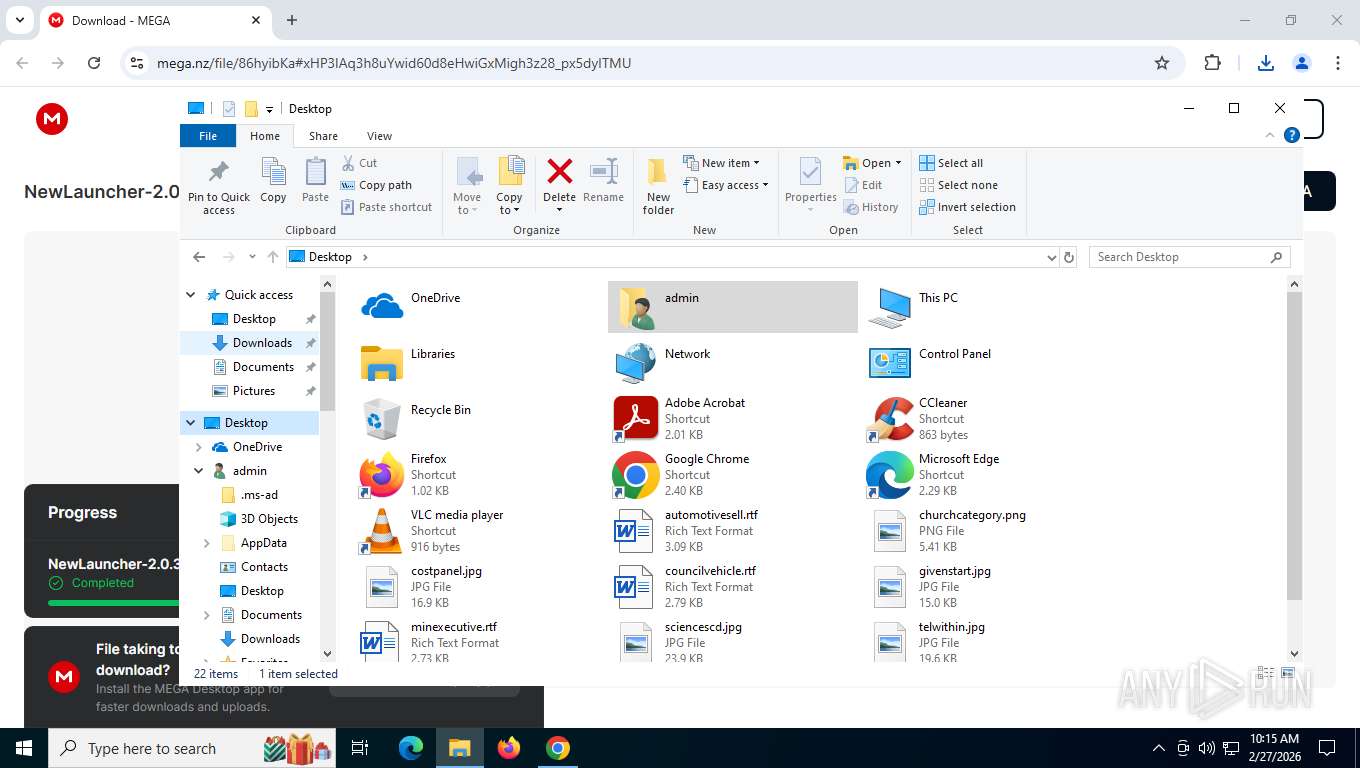This screenshot has height=768, width=1360.
Task: Select Libraries in file list
Action: point(480,362)
